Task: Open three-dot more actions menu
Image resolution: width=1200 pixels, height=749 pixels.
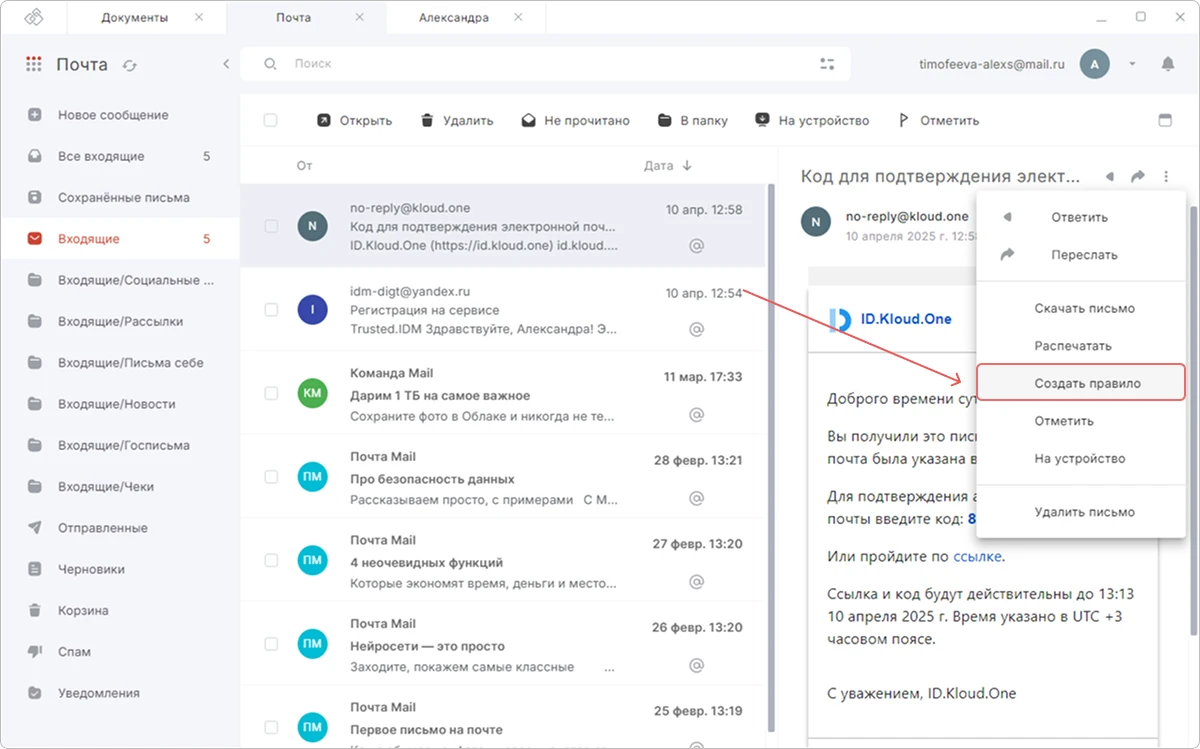Action: [1166, 176]
